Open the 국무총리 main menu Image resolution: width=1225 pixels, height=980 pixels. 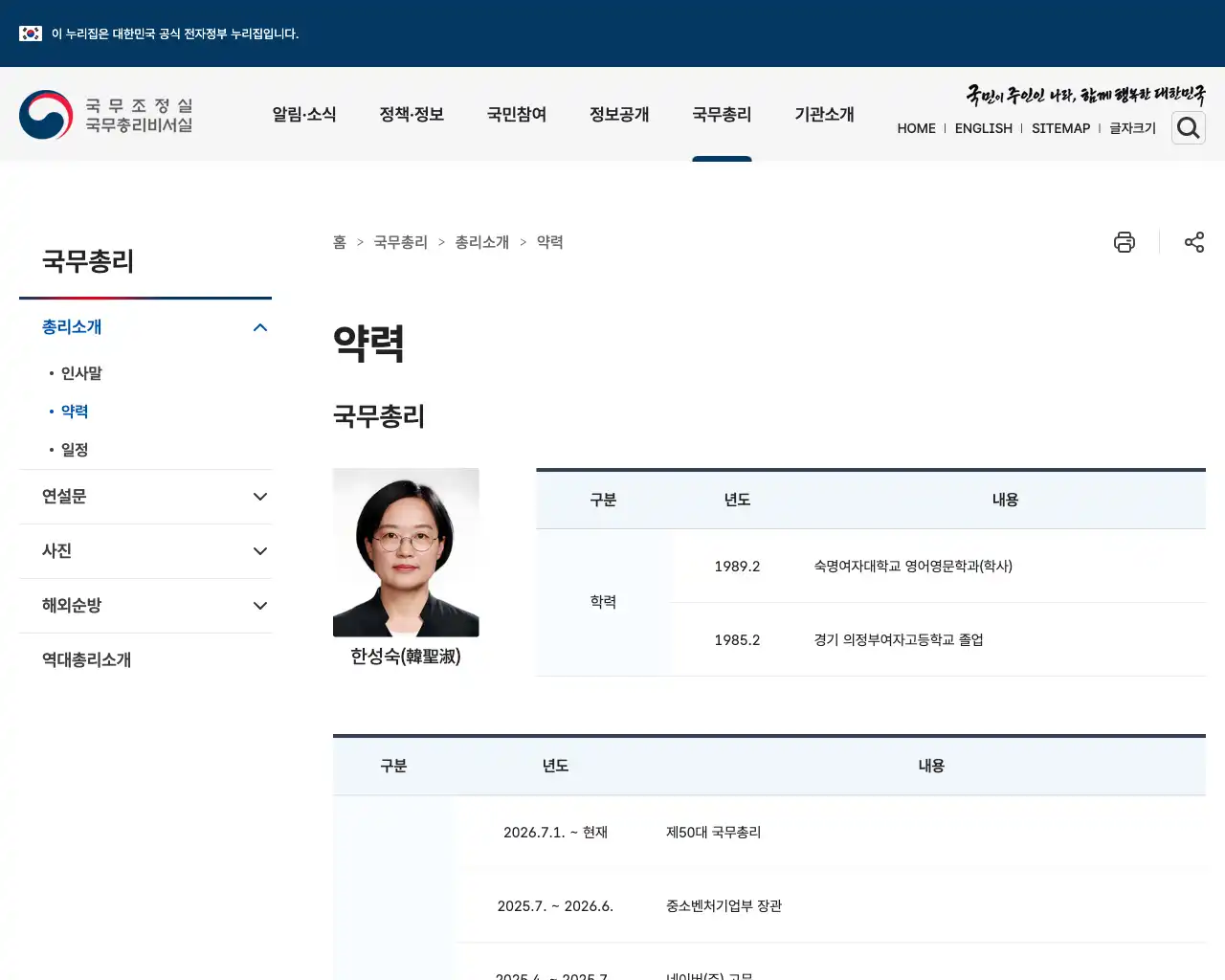722,115
